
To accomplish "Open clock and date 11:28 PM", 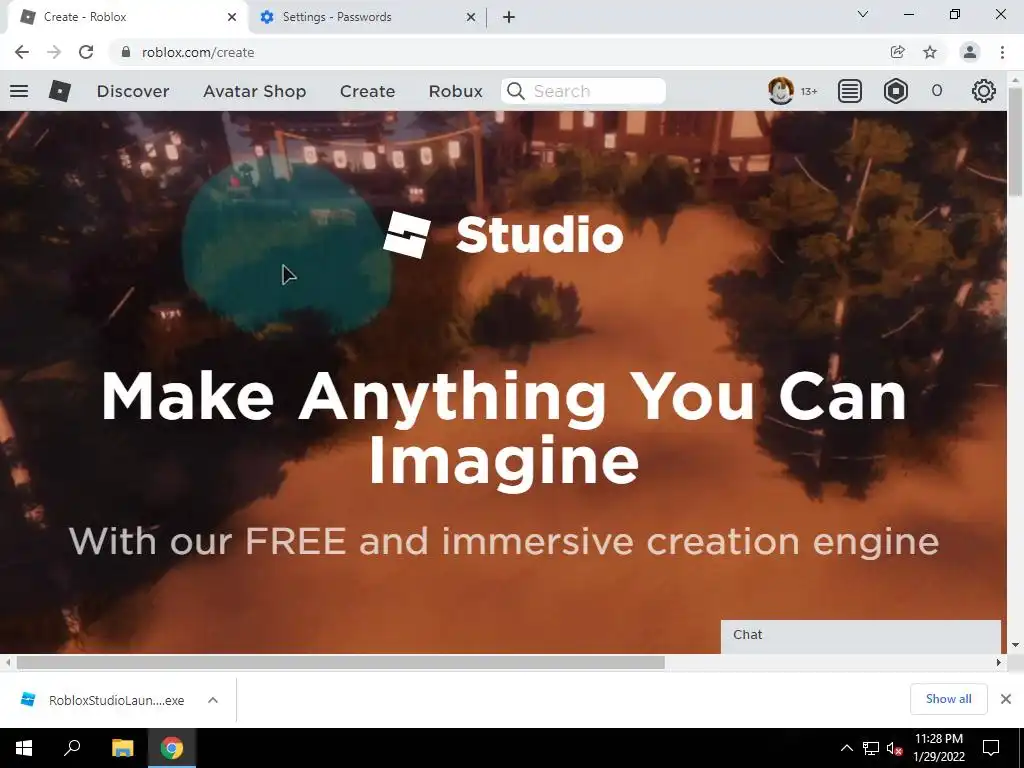I will pyautogui.click(x=938, y=748).
